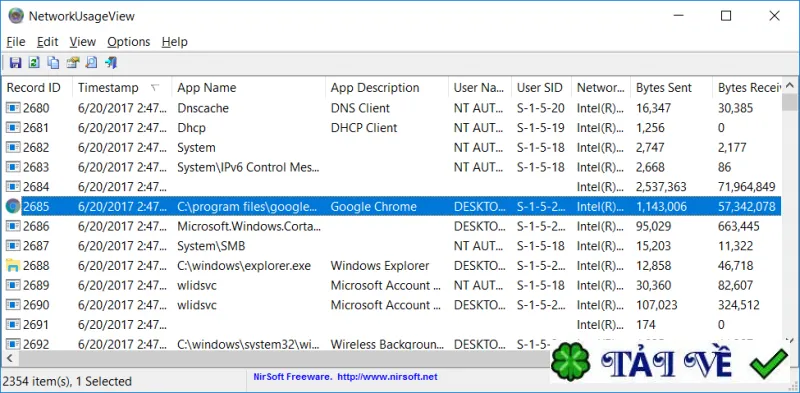
Task: Click bytes sent value 107,023
Action: point(657,305)
